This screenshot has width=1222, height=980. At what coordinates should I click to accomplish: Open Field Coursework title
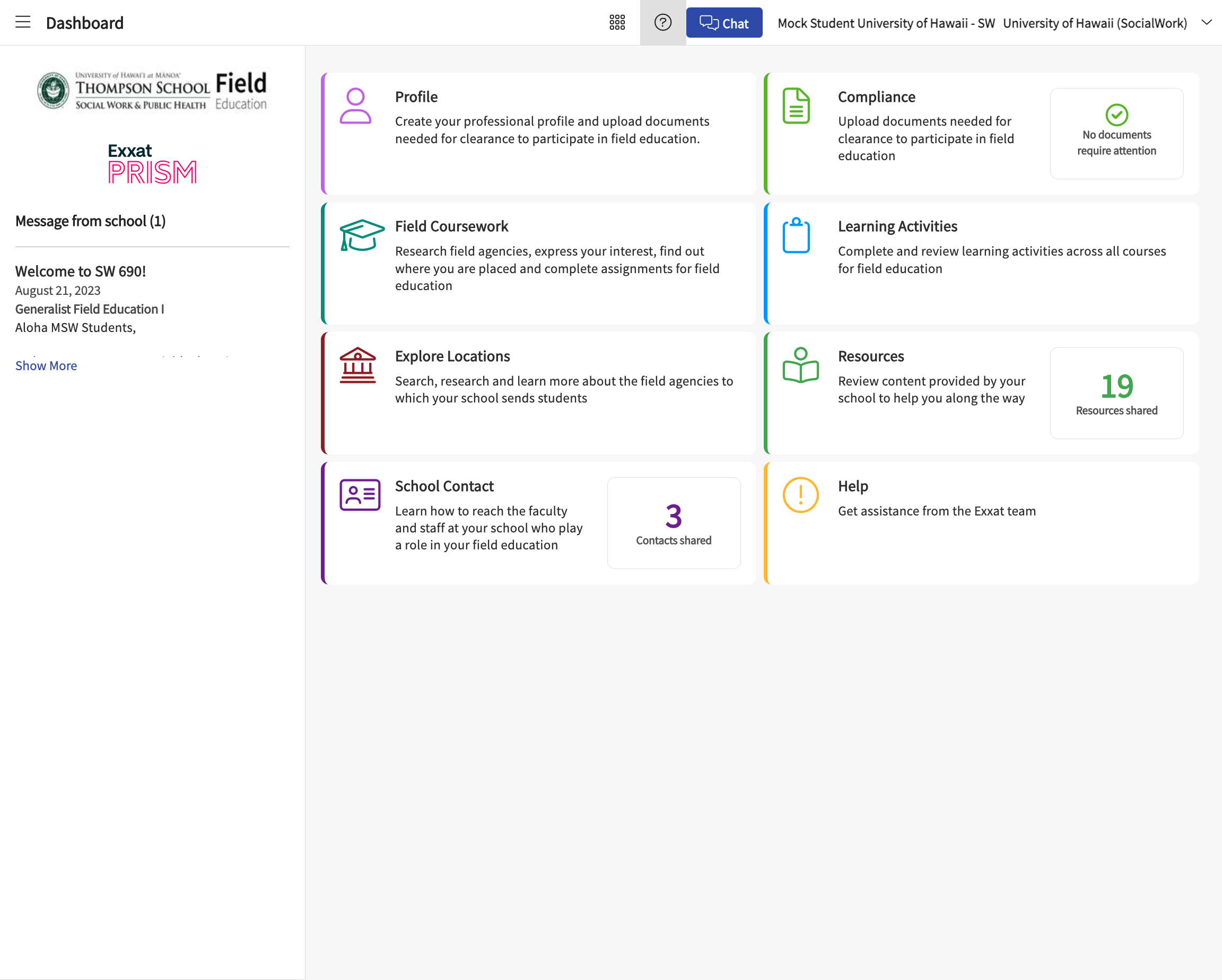[x=451, y=226]
